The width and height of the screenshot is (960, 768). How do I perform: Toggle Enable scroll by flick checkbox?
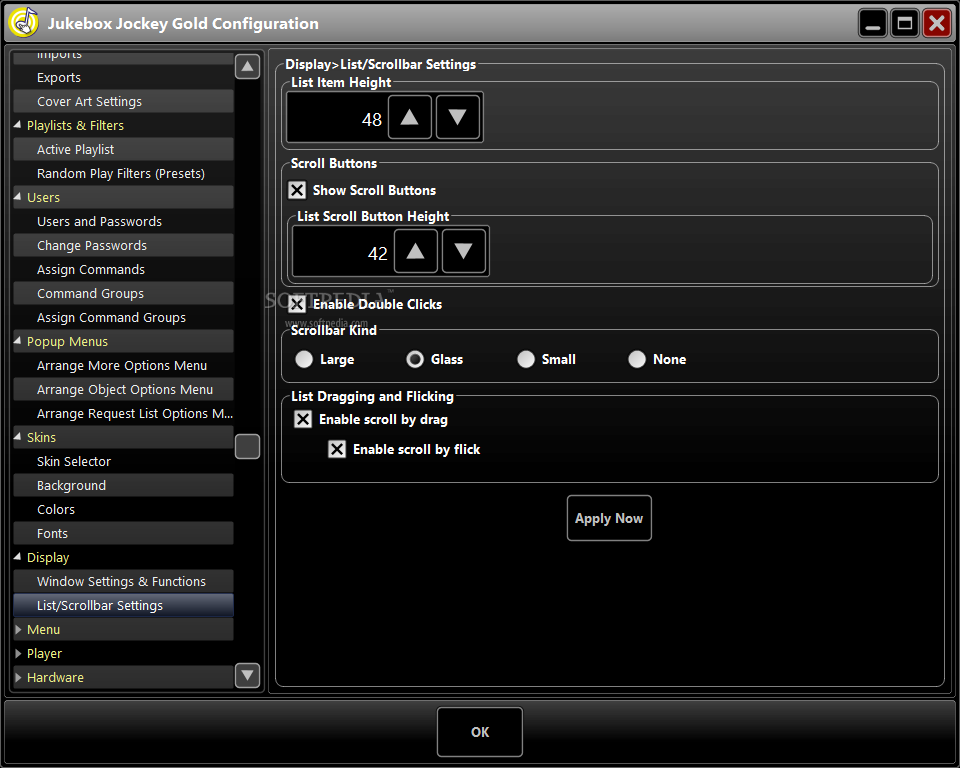pyautogui.click(x=337, y=449)
